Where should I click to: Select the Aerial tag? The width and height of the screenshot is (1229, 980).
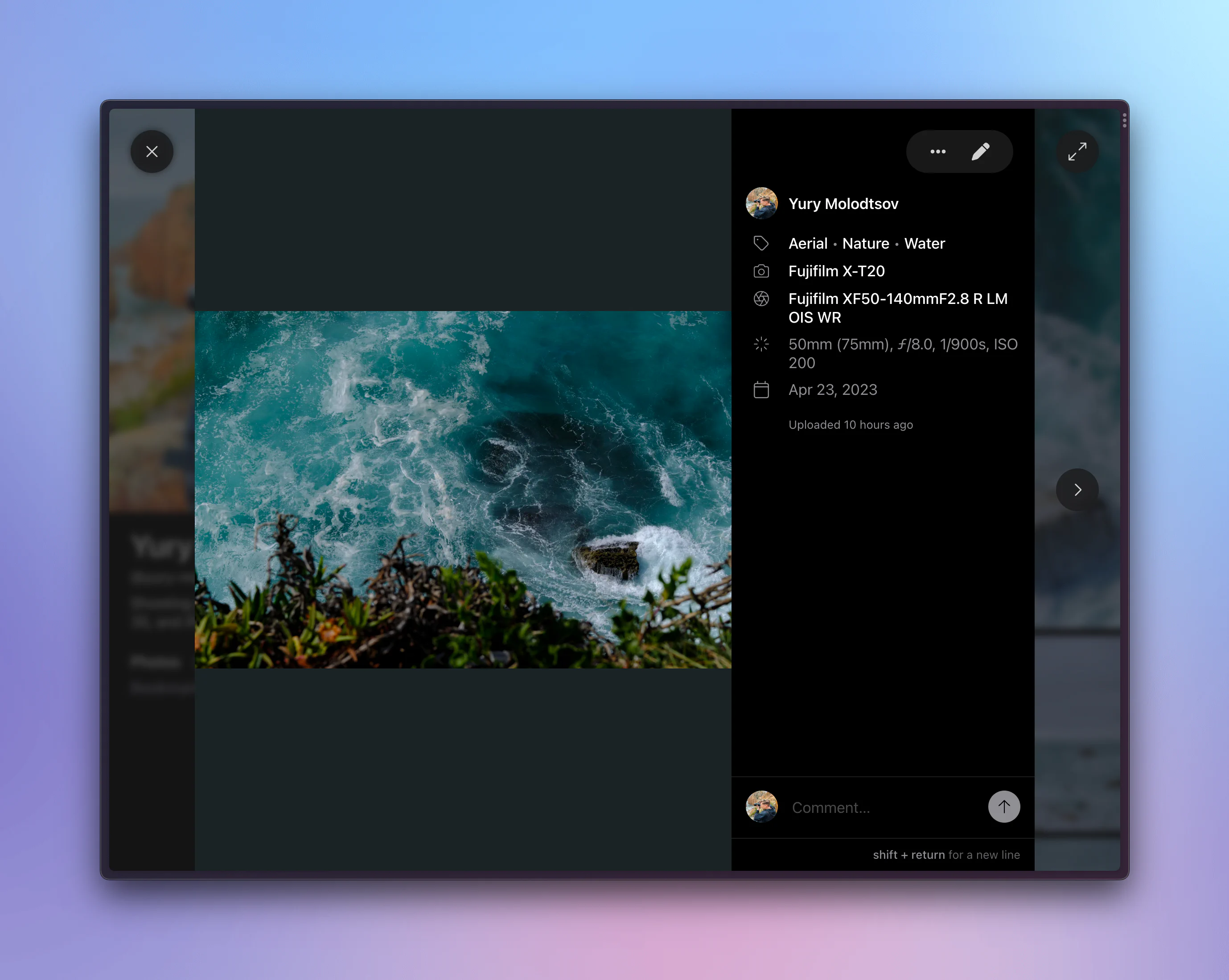(808, 244)
